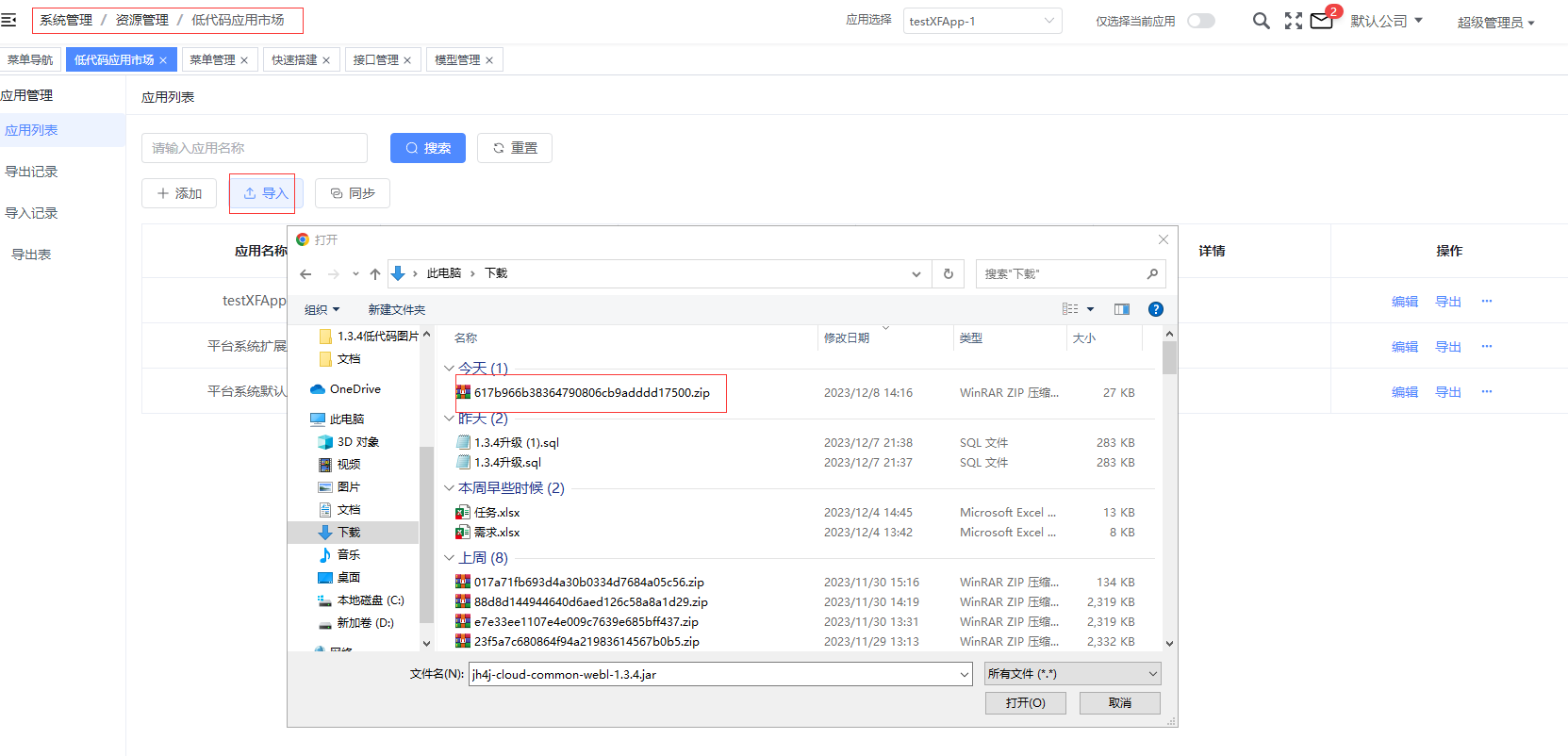Collapse the 本周早些时候 (2) group

pos(449,488)
